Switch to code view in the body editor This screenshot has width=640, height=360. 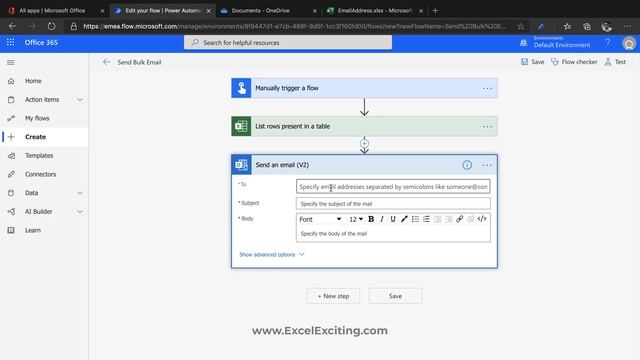482,219
